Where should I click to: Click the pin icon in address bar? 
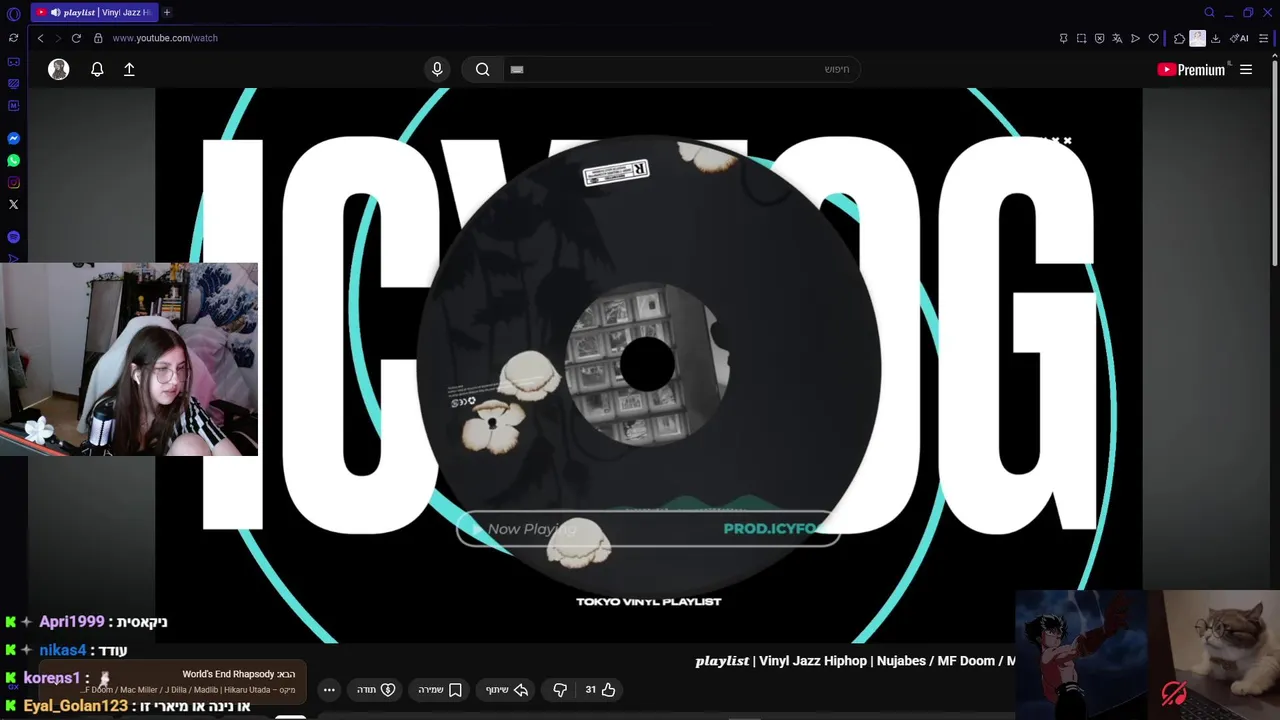click(1063, 38)
